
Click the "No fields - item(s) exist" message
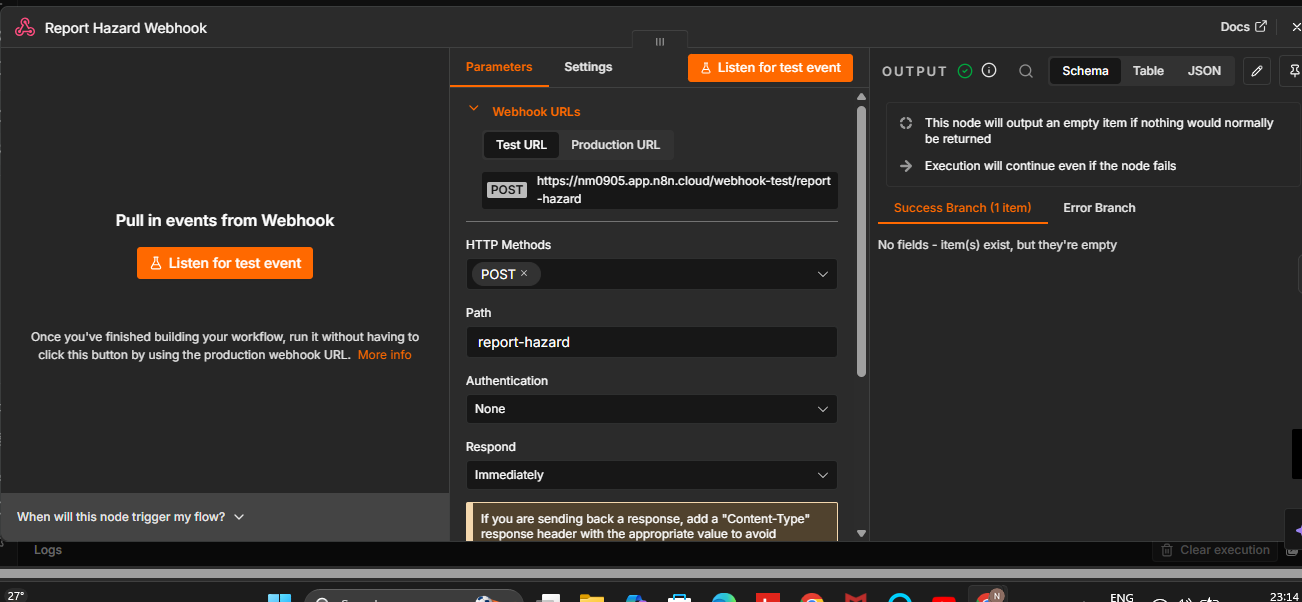pos(997,245)
